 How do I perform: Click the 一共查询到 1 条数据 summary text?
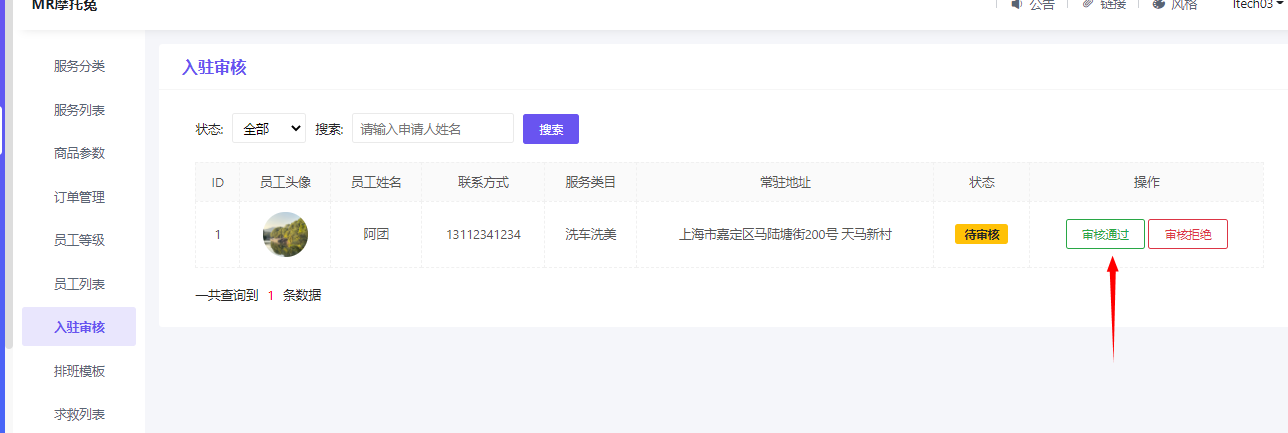click(x=258, y=295)
